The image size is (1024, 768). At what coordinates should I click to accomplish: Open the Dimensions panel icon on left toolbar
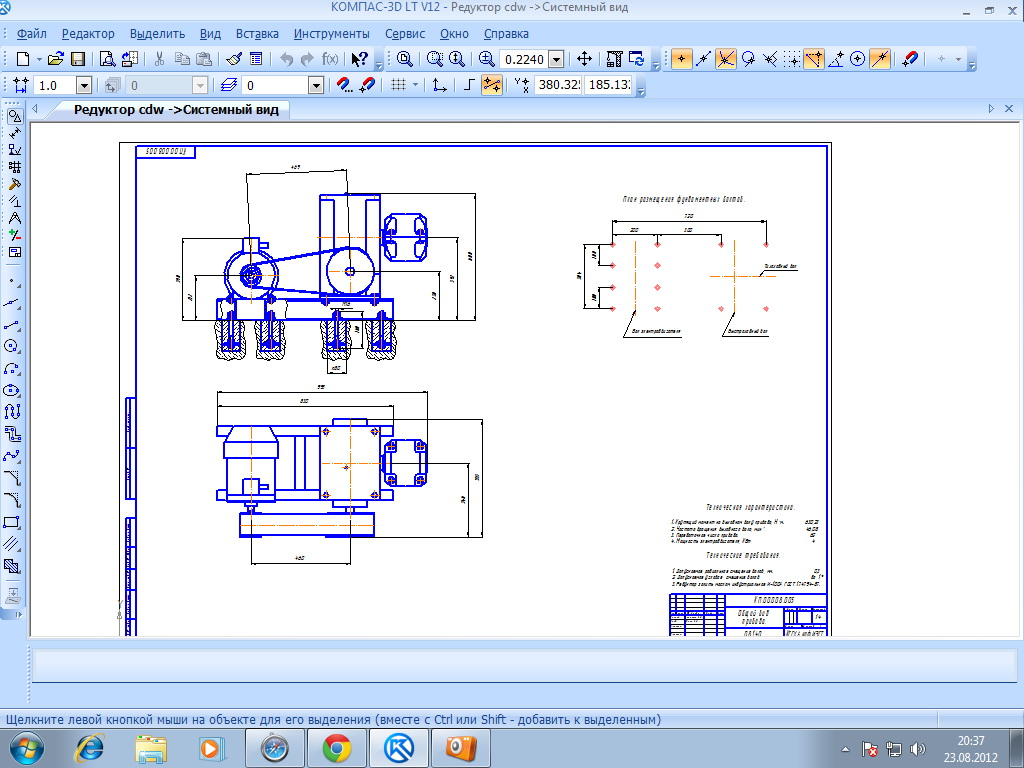pyautogui.click(x=14, y=133)
